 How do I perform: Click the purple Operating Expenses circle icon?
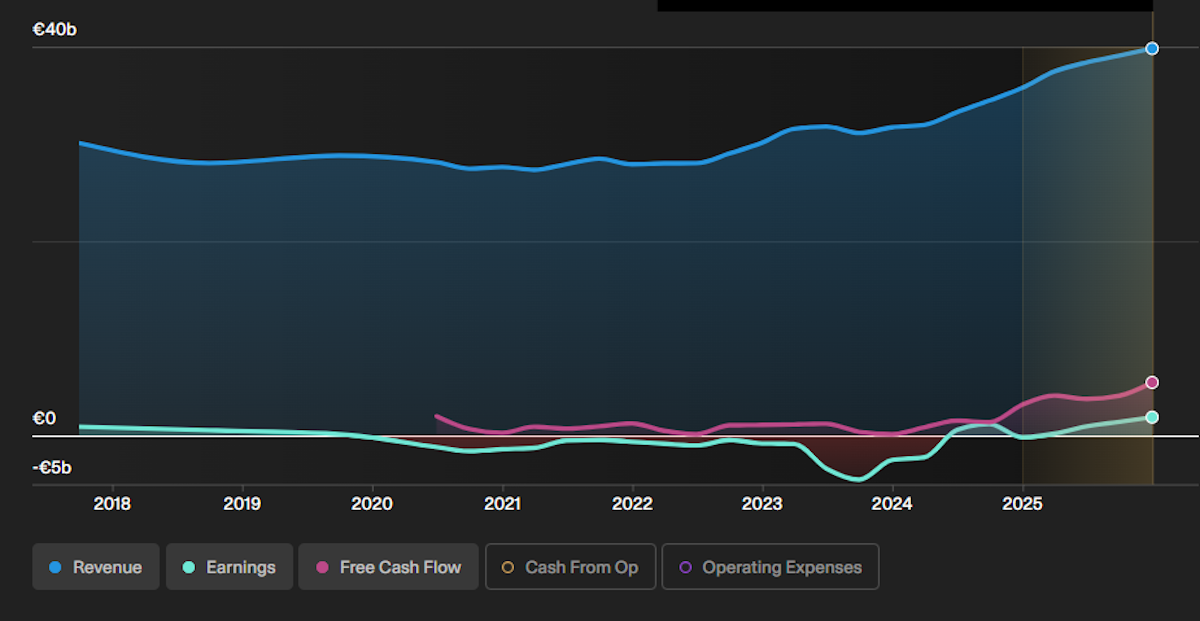(685, 567)
